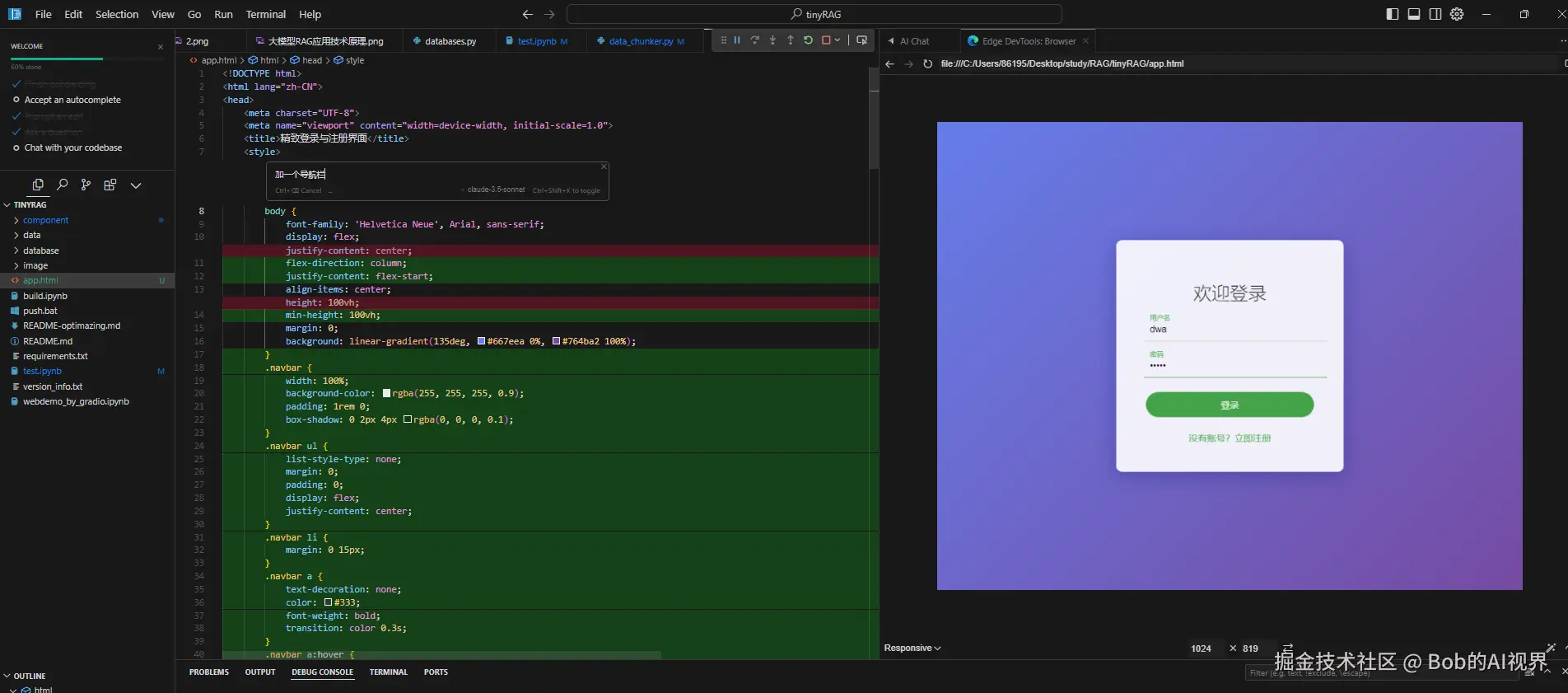Open the Extensions view icon
The height and width of the screenshot is (693, 1568).
point(110,185)
